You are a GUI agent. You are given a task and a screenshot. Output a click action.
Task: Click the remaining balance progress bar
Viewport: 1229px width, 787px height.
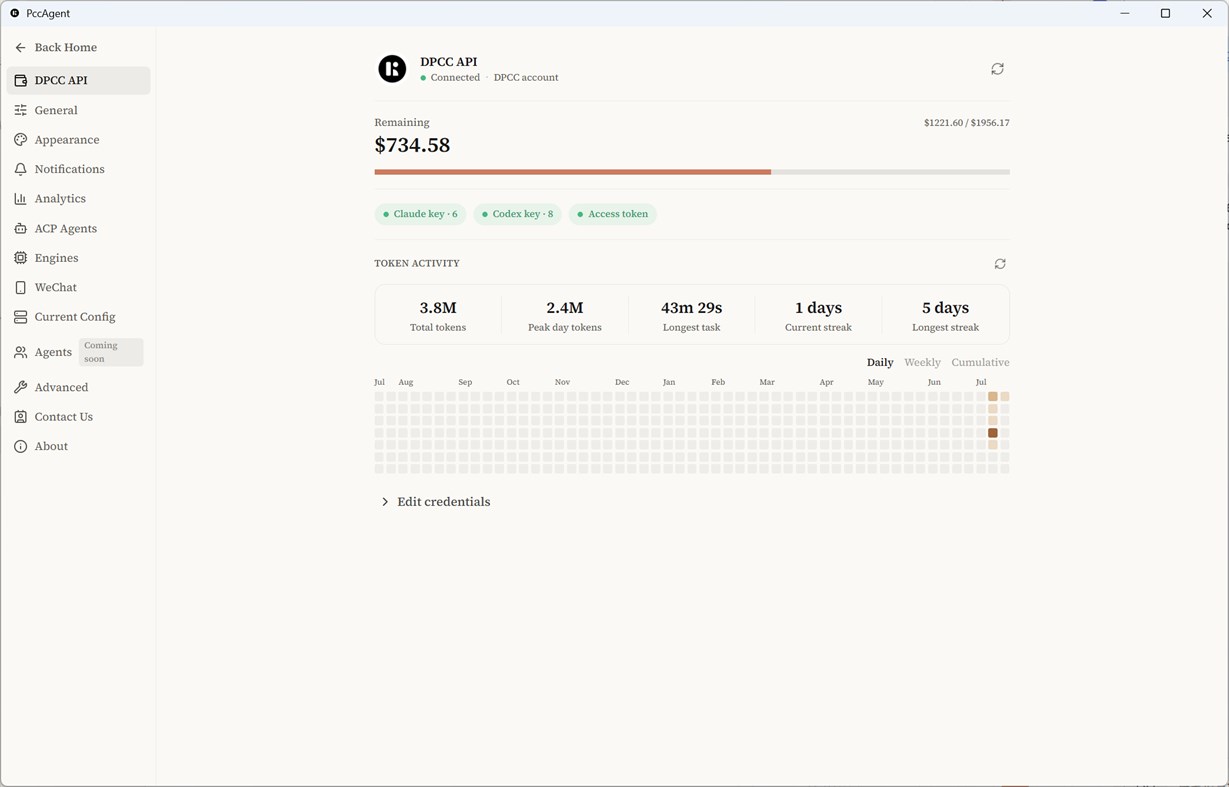click(x=692, y=172)
